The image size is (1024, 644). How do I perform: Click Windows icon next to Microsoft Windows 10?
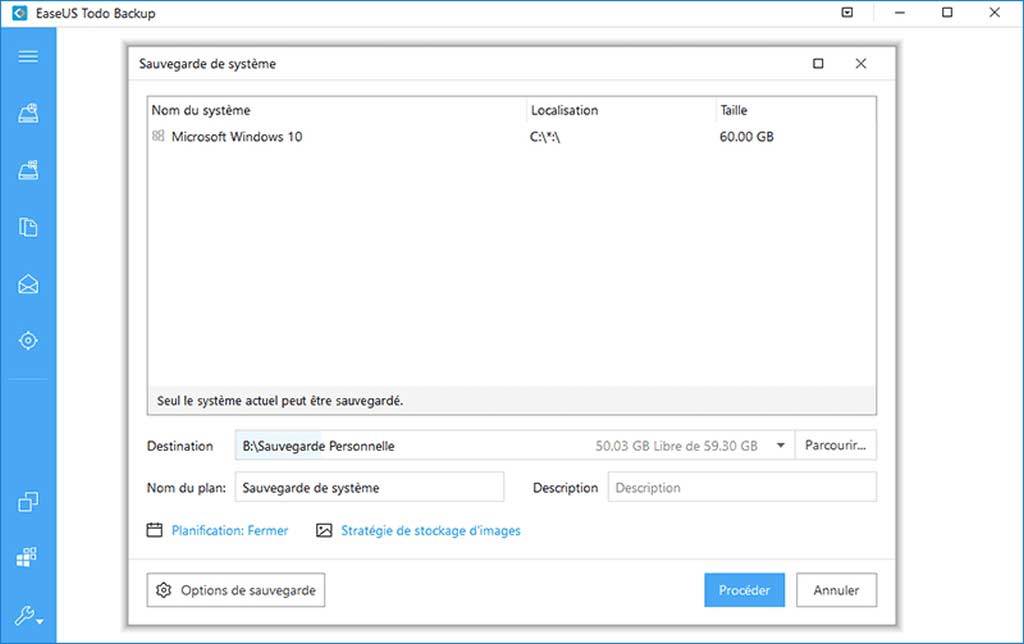coord(158,136)
